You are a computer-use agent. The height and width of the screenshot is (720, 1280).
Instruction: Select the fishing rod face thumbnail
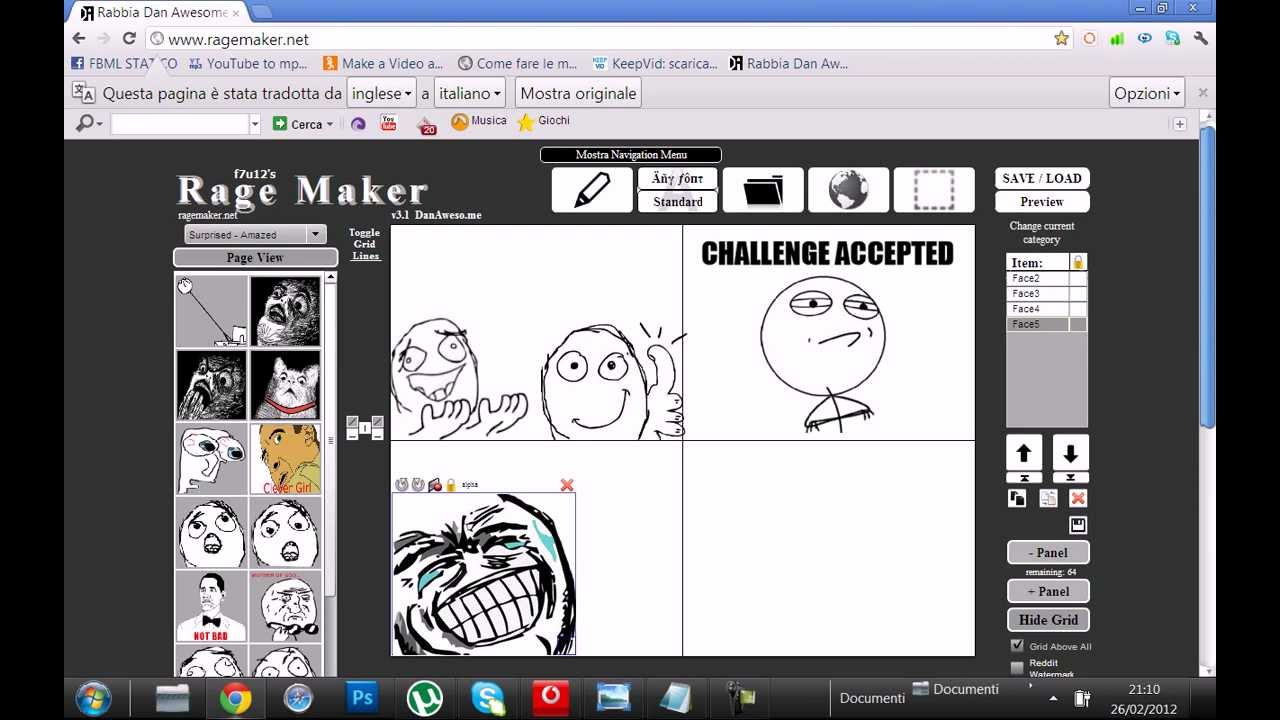(x=211, y=312)
